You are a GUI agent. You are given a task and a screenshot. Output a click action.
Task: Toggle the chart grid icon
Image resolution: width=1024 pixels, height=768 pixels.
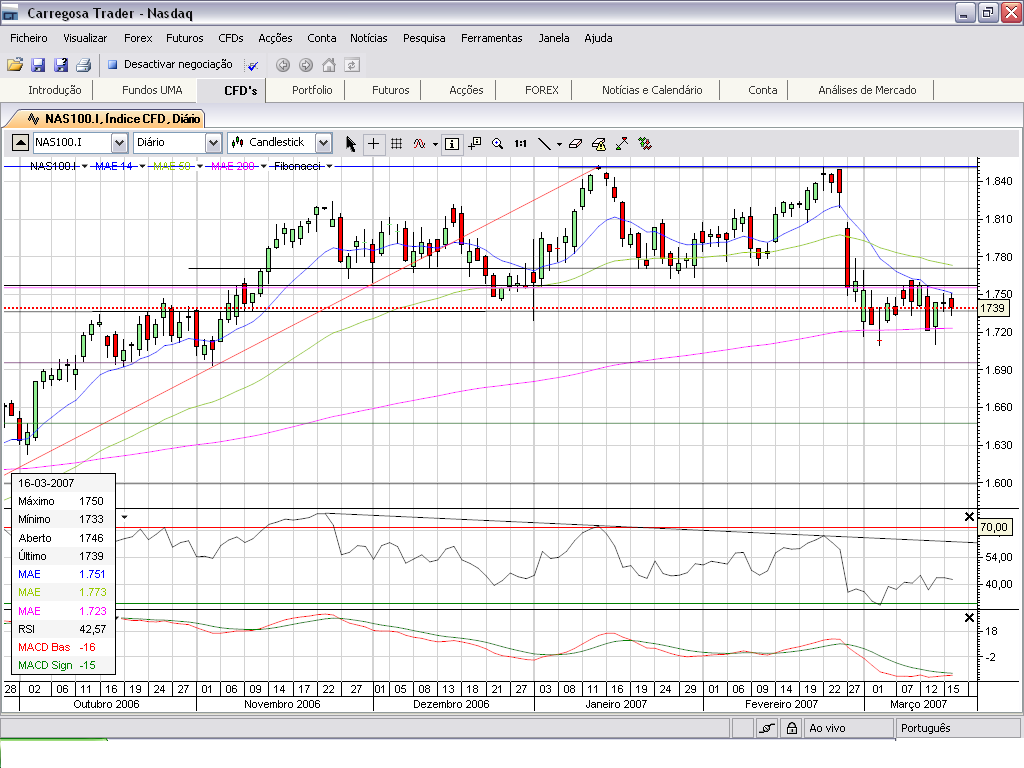(x=396, y=144)
